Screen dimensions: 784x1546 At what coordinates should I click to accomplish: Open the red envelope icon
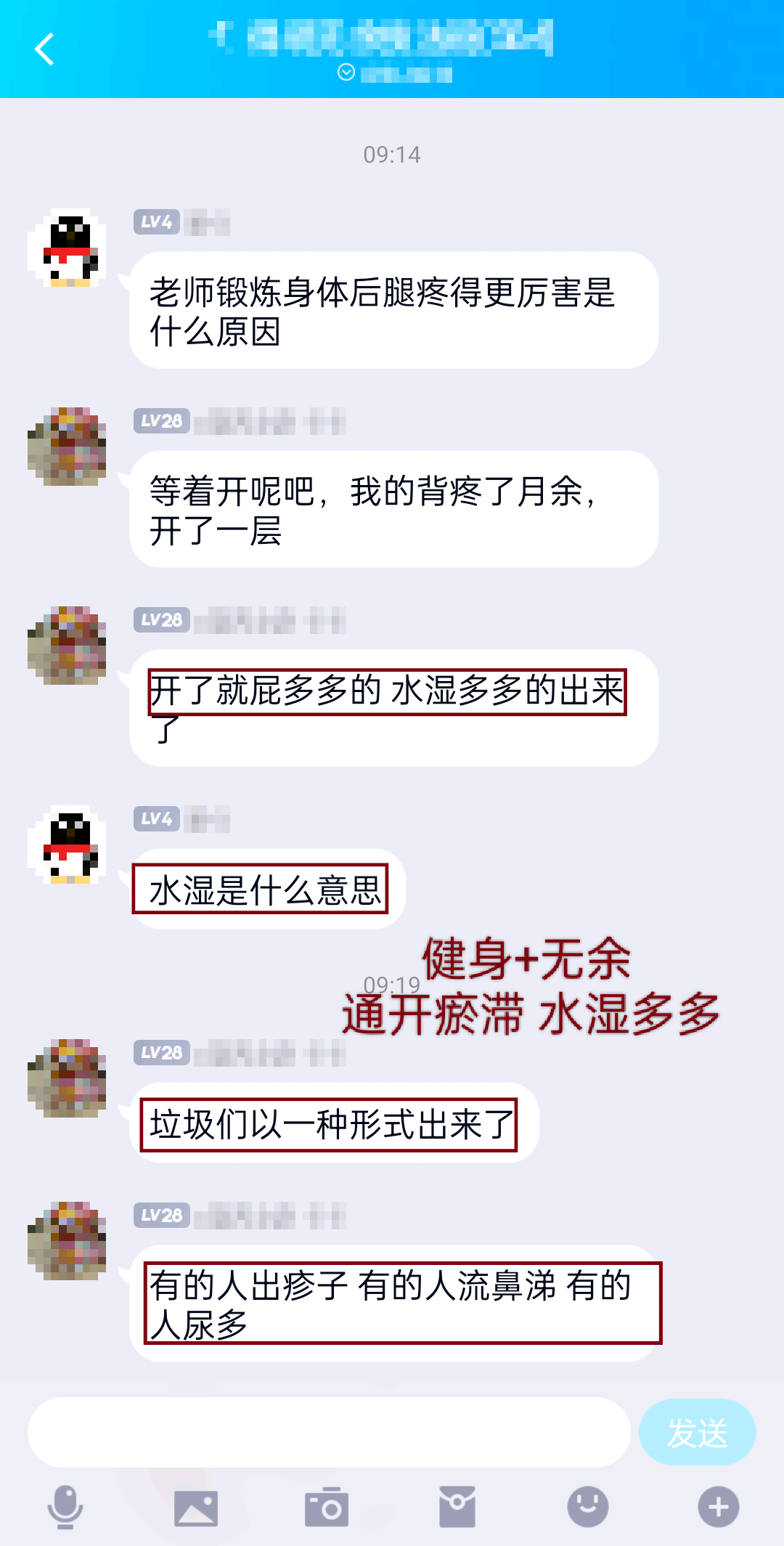point(457,1507)
